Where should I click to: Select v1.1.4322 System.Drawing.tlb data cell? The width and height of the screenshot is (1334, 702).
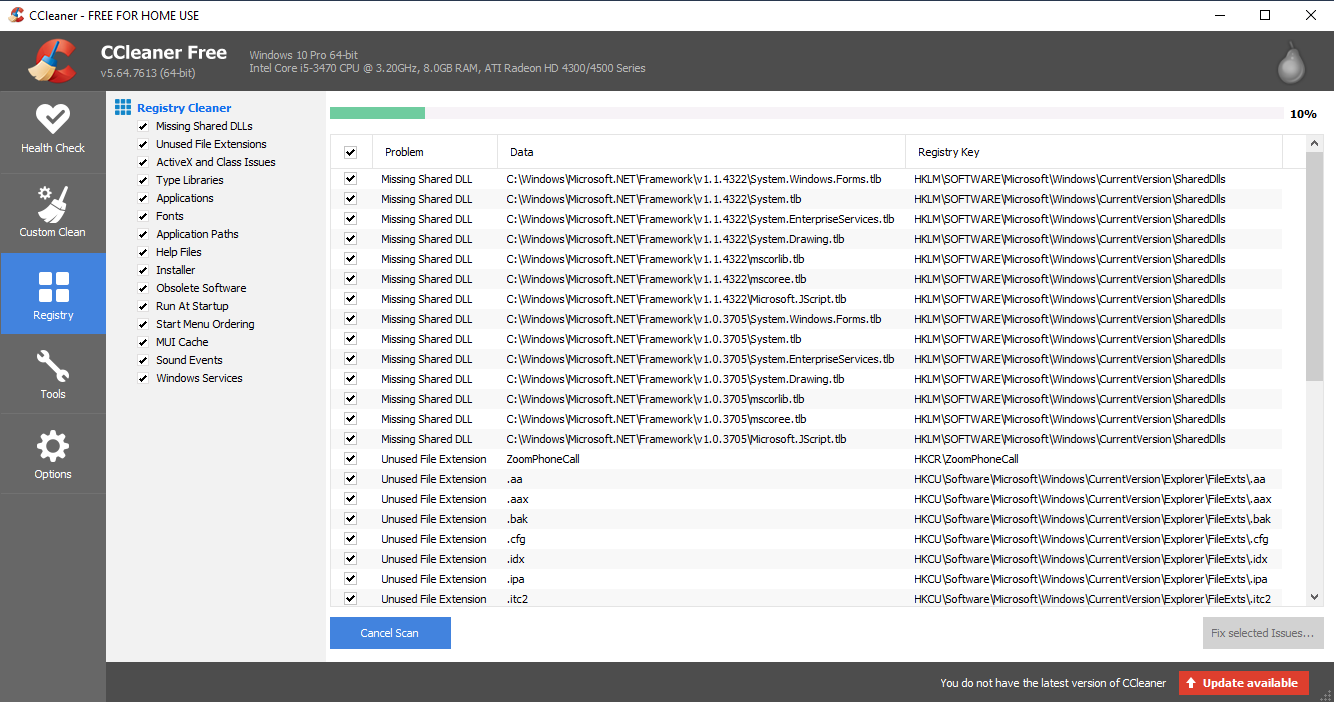pos(675,239)
